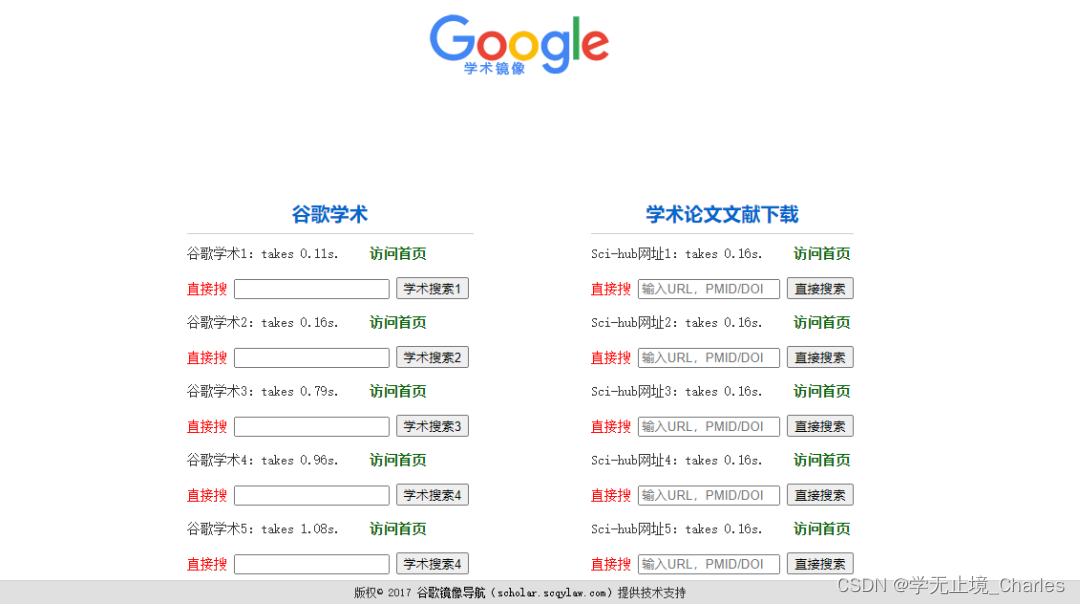Focus URL/PMID/DOI field under Sci-hub网址4

pyautogui.click(x=709, y=496)
